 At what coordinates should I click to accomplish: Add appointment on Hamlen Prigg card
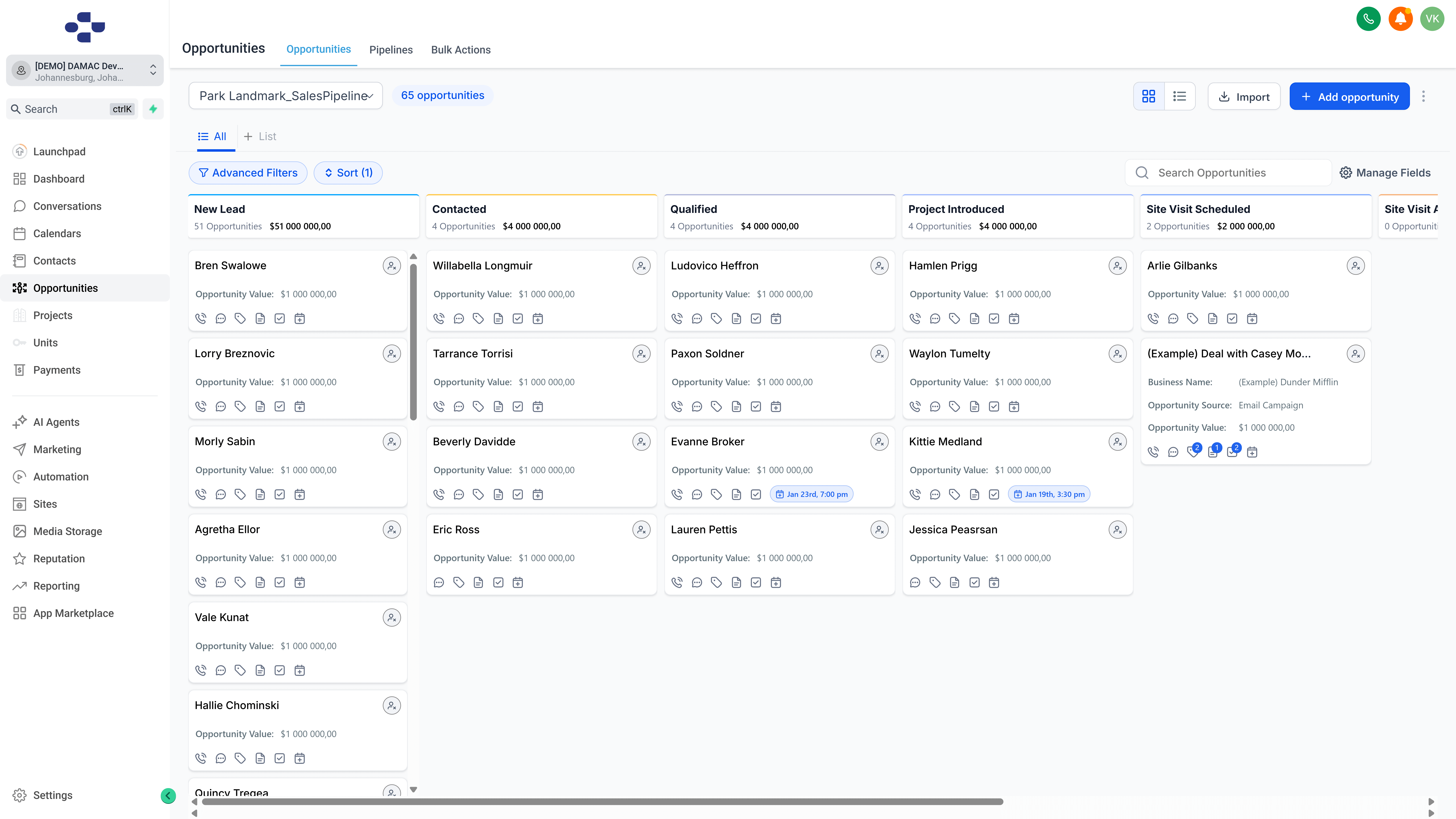(x=1014, y=318)
